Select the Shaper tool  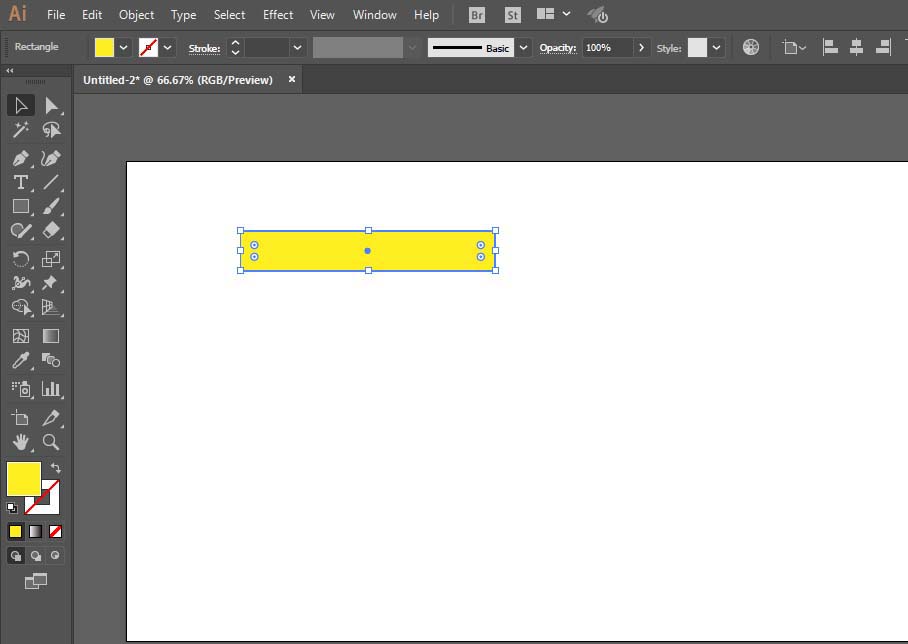[x=21, y=230]
